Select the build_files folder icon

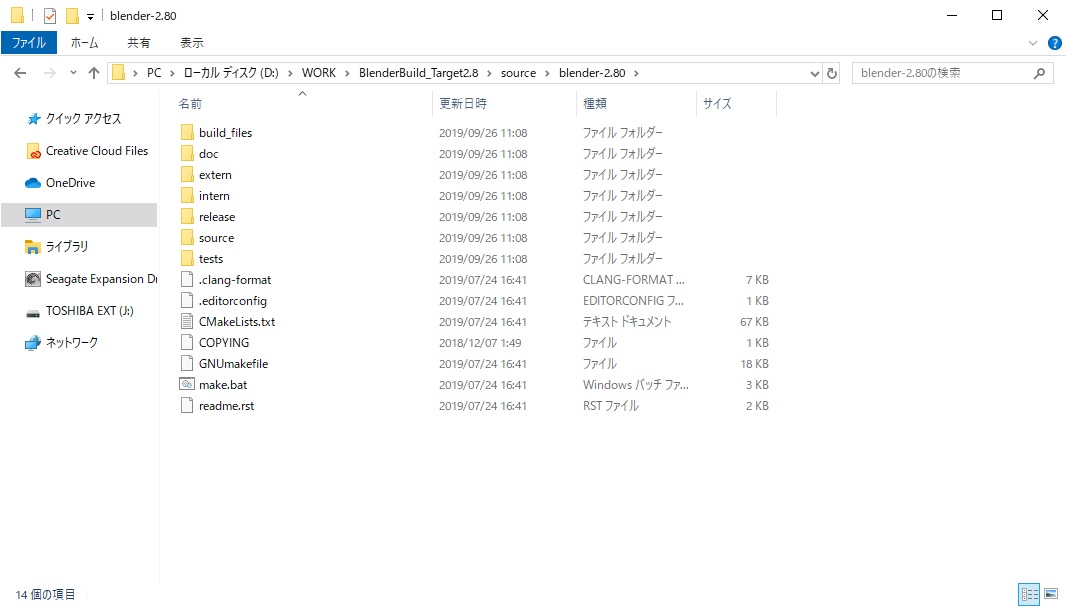187,133
